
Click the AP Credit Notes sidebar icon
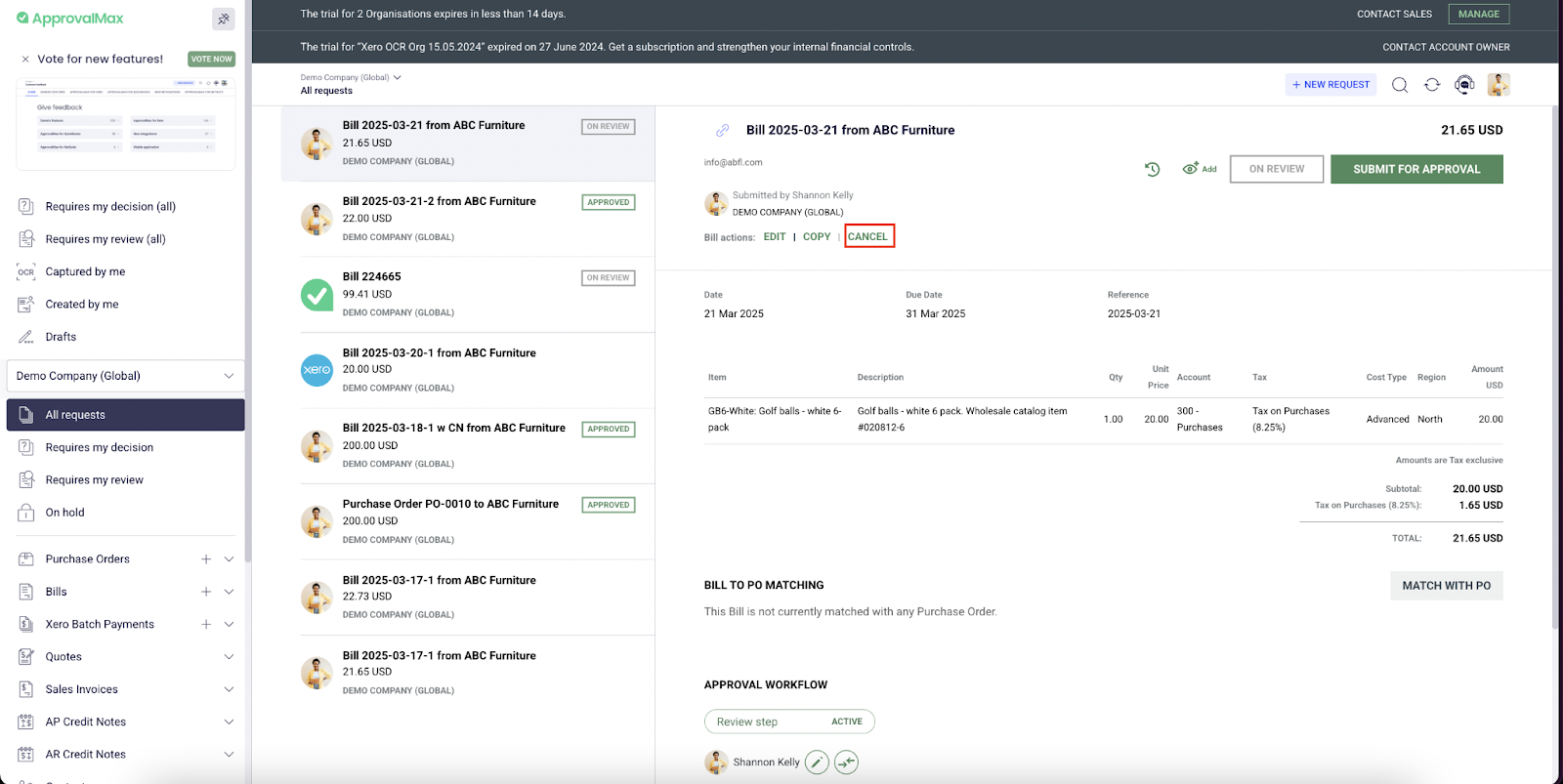(26, 722)
